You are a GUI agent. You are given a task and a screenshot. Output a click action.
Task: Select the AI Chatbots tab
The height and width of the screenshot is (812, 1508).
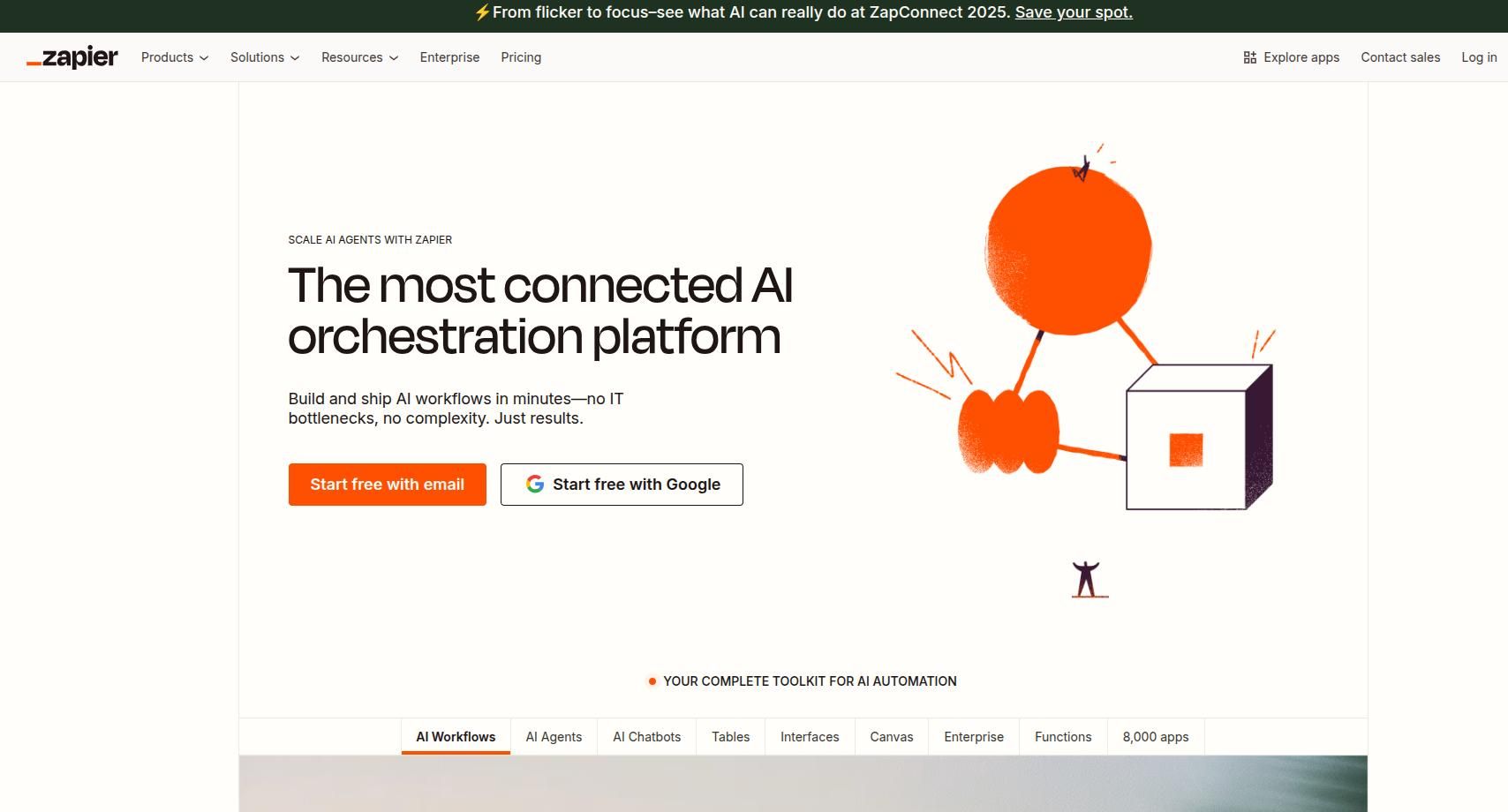[647, 737]
